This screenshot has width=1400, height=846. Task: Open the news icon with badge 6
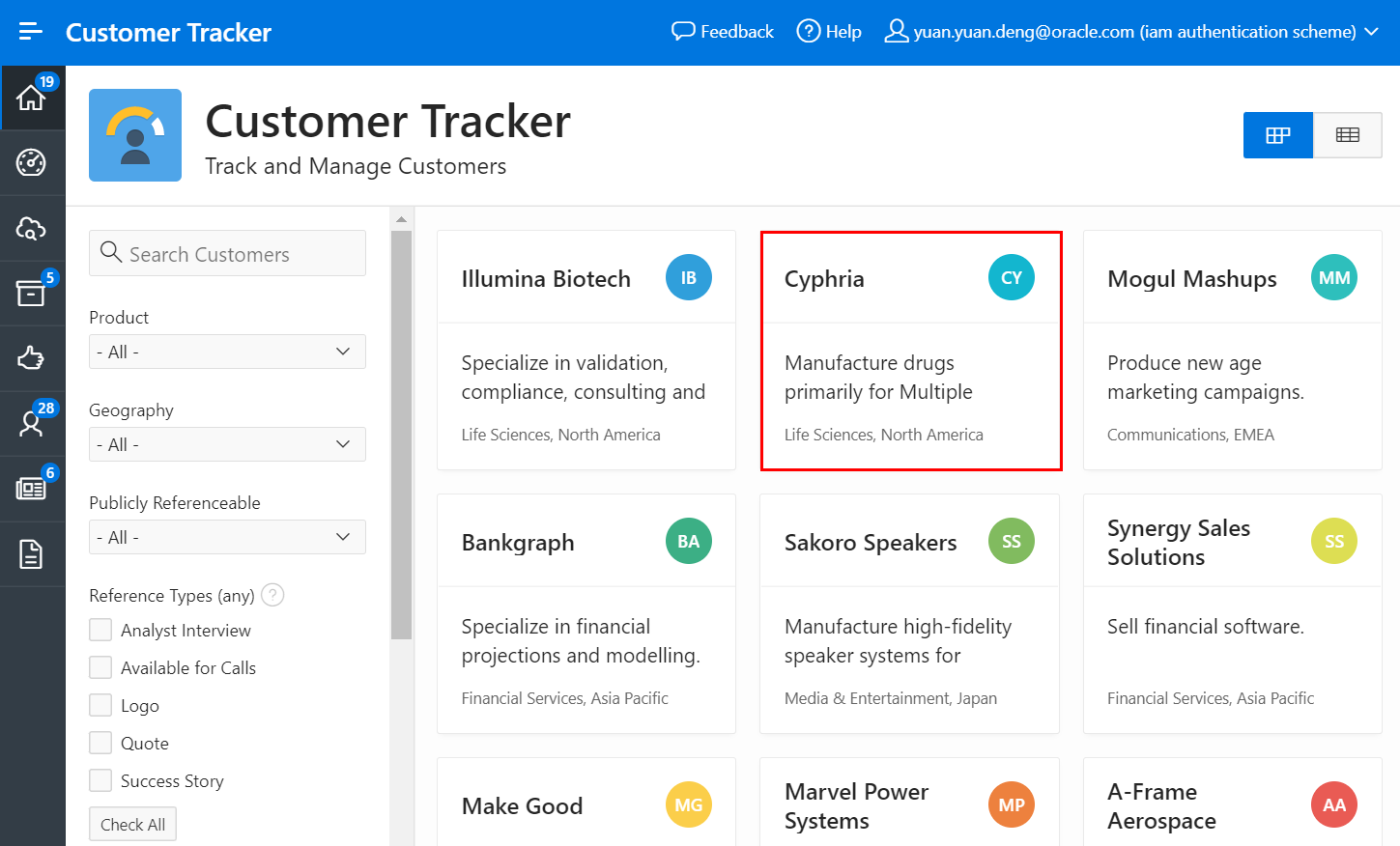[32, 489]
